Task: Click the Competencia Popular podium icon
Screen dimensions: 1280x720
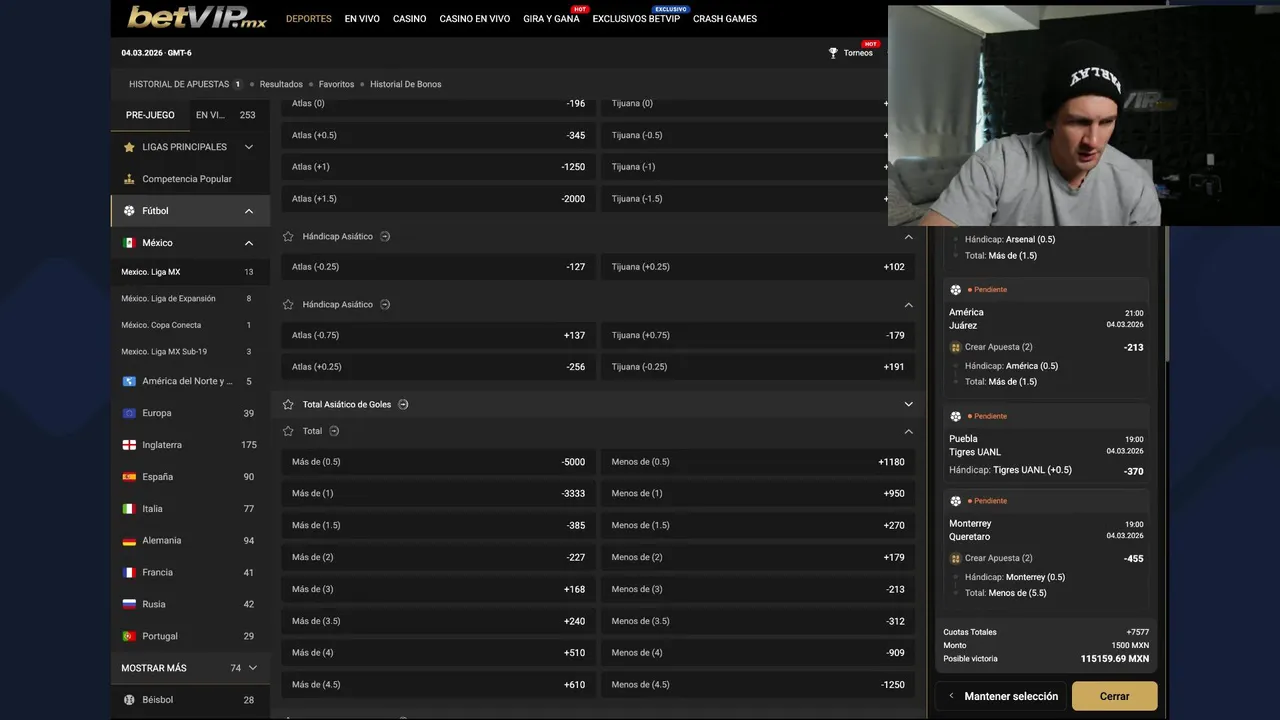Action: pyautogui.click(x=129, y=179)
